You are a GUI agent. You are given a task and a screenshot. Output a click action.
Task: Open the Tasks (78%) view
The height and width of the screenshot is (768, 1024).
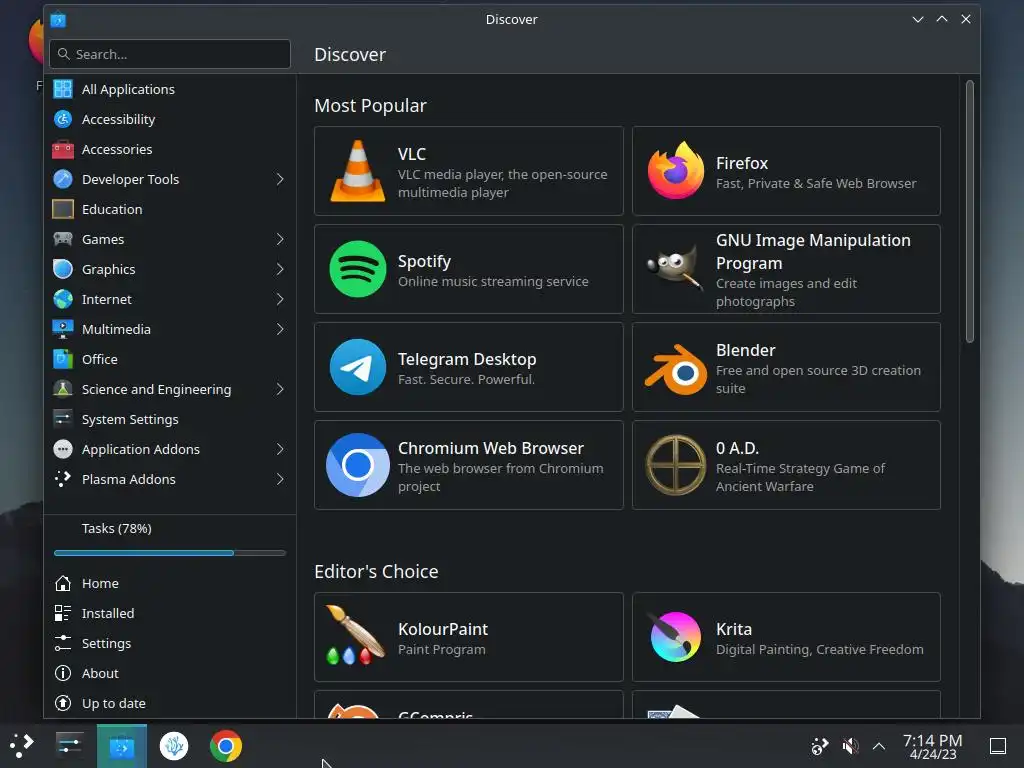116,528
